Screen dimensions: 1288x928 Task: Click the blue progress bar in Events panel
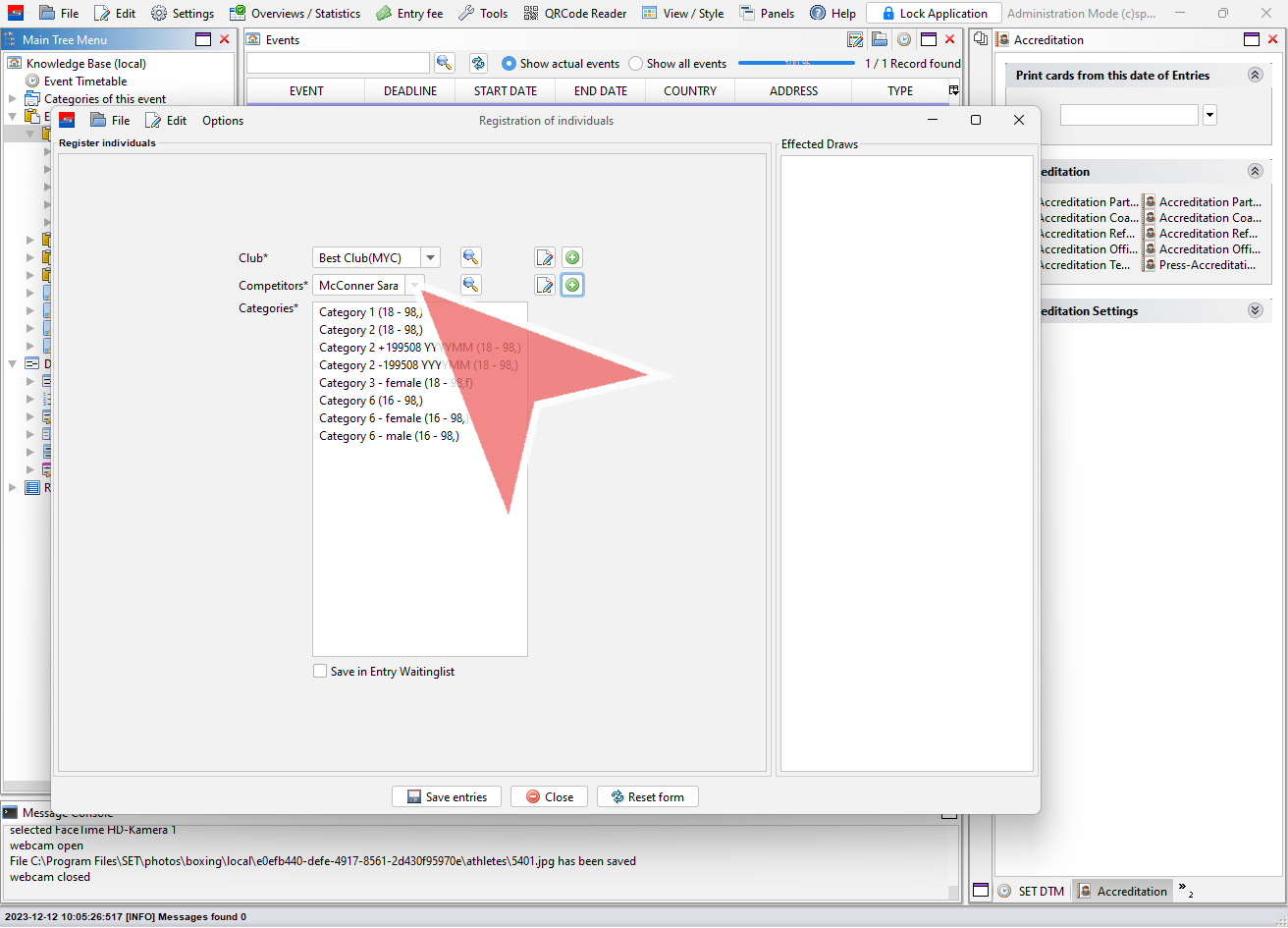796,64
